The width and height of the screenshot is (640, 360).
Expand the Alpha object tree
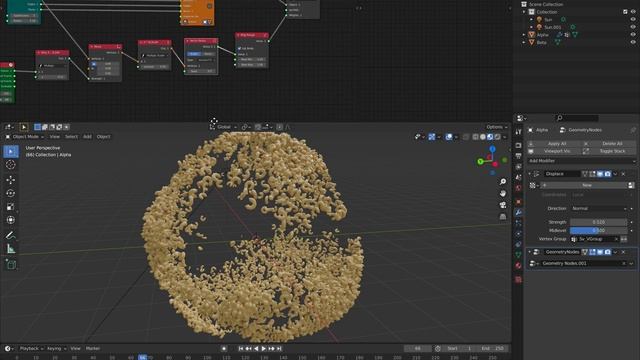[524, 35]
